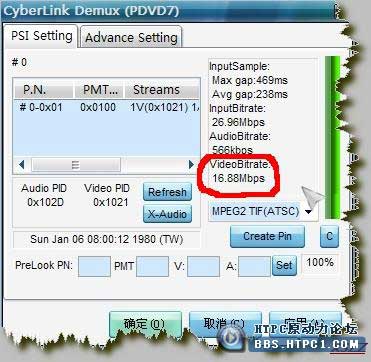Click the Audio PID 0x102D value

click(45, 202)
